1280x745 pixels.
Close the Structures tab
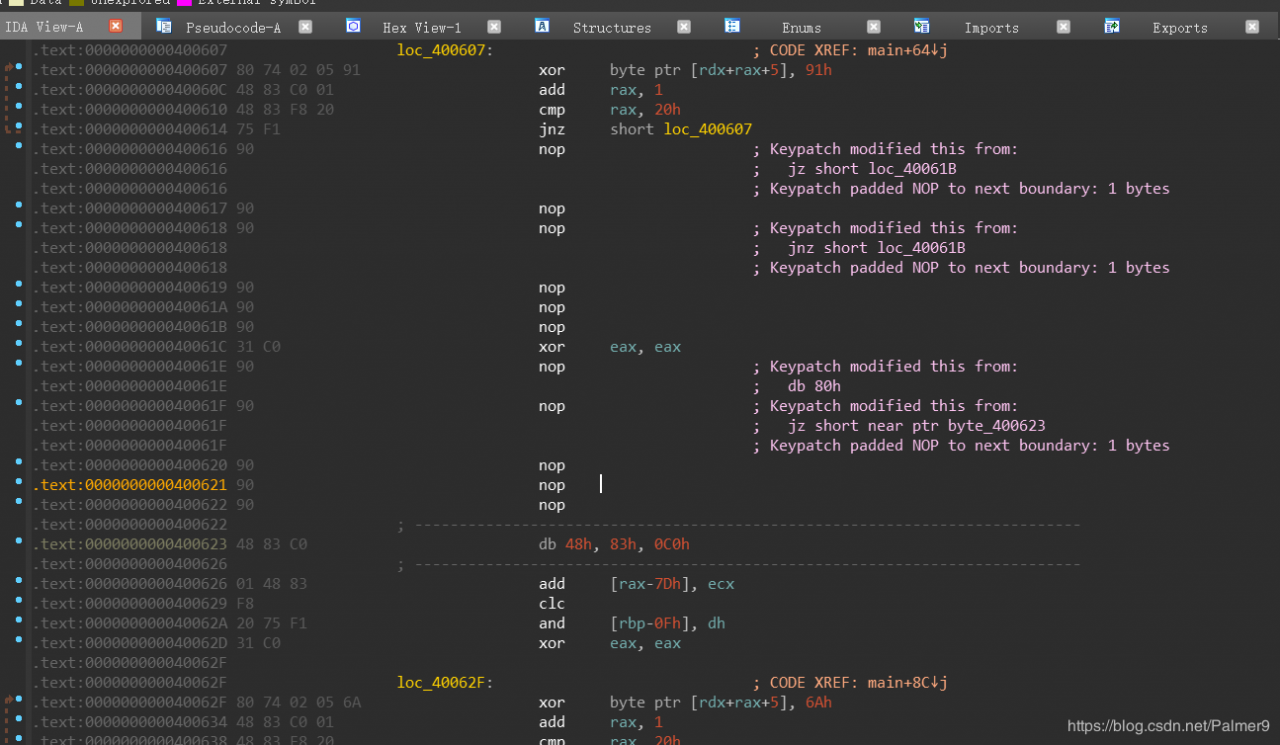684,27
